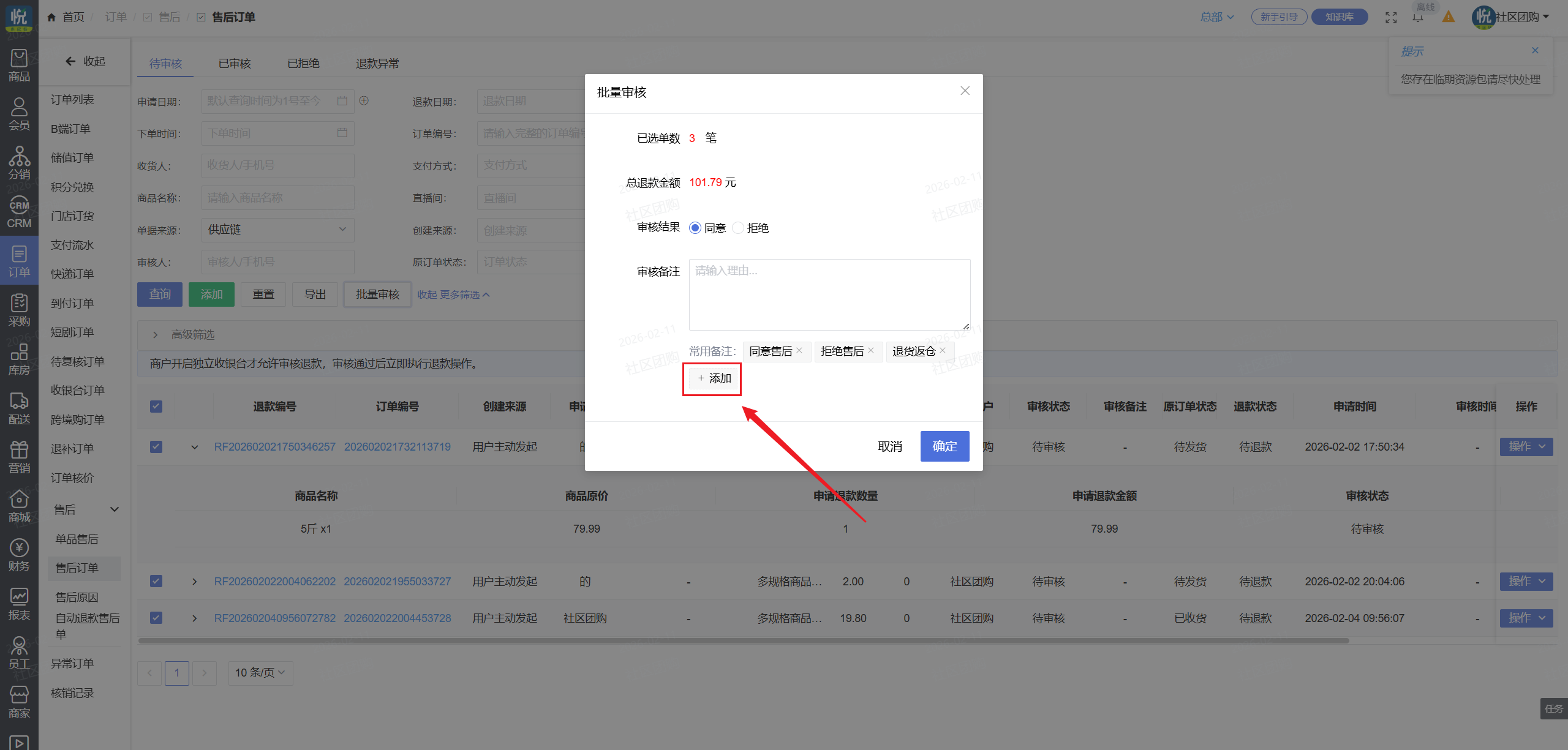
Task: Open the 单据来源 供应链 dropdown
Action: (277, 230)
